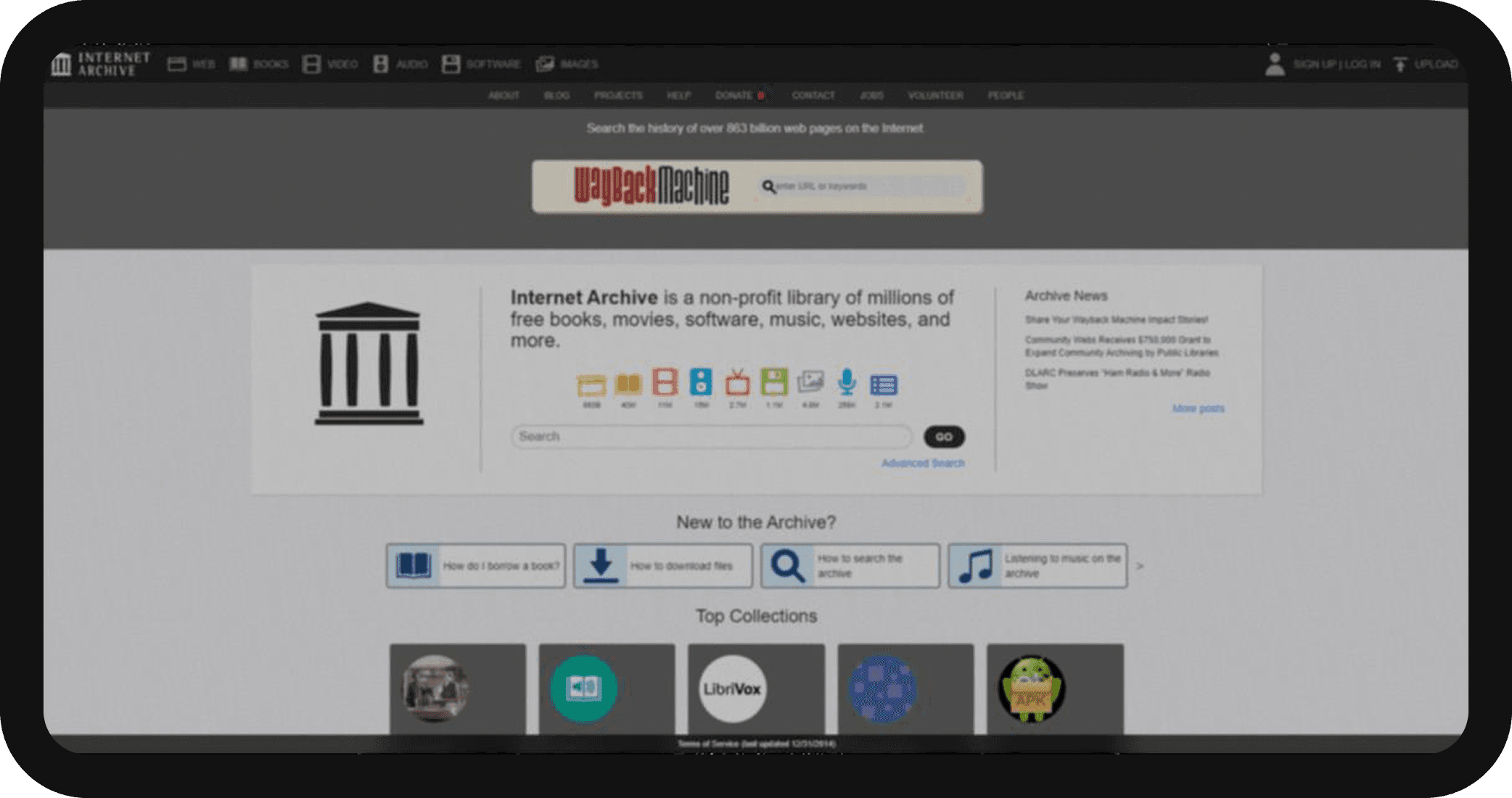Select the red film strip video icon
The height and width of the screenshot is (798, 1512).
point(665,382)
